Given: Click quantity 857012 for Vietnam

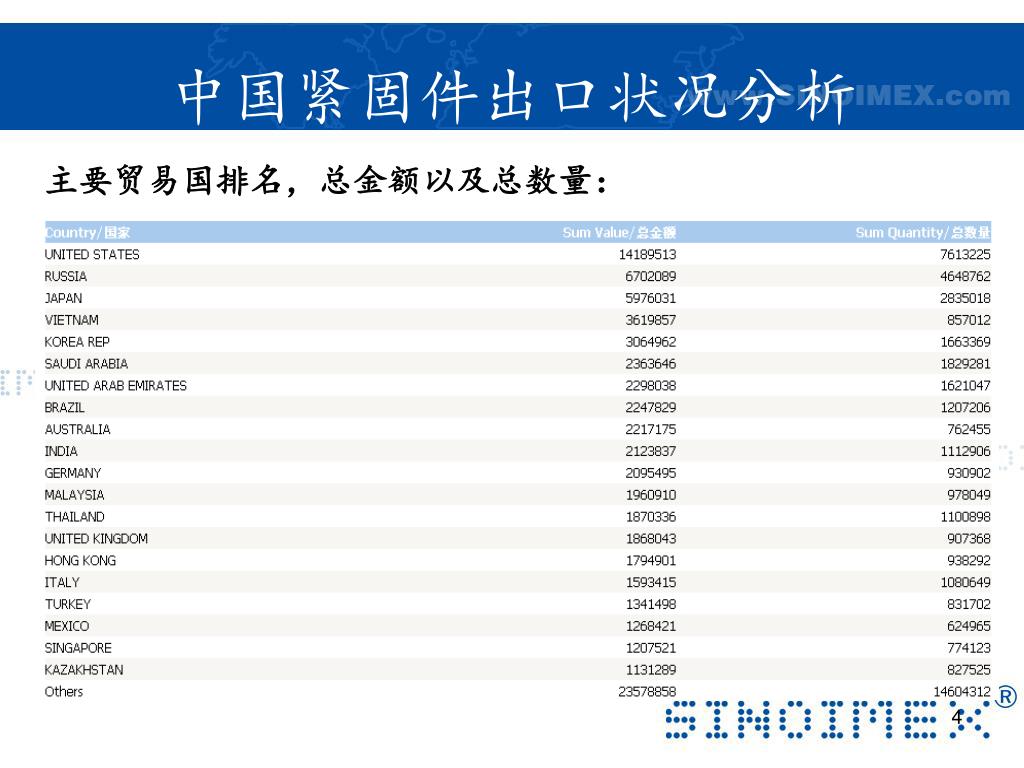Looking at the screenshot, I should click(x=969, y=320).
